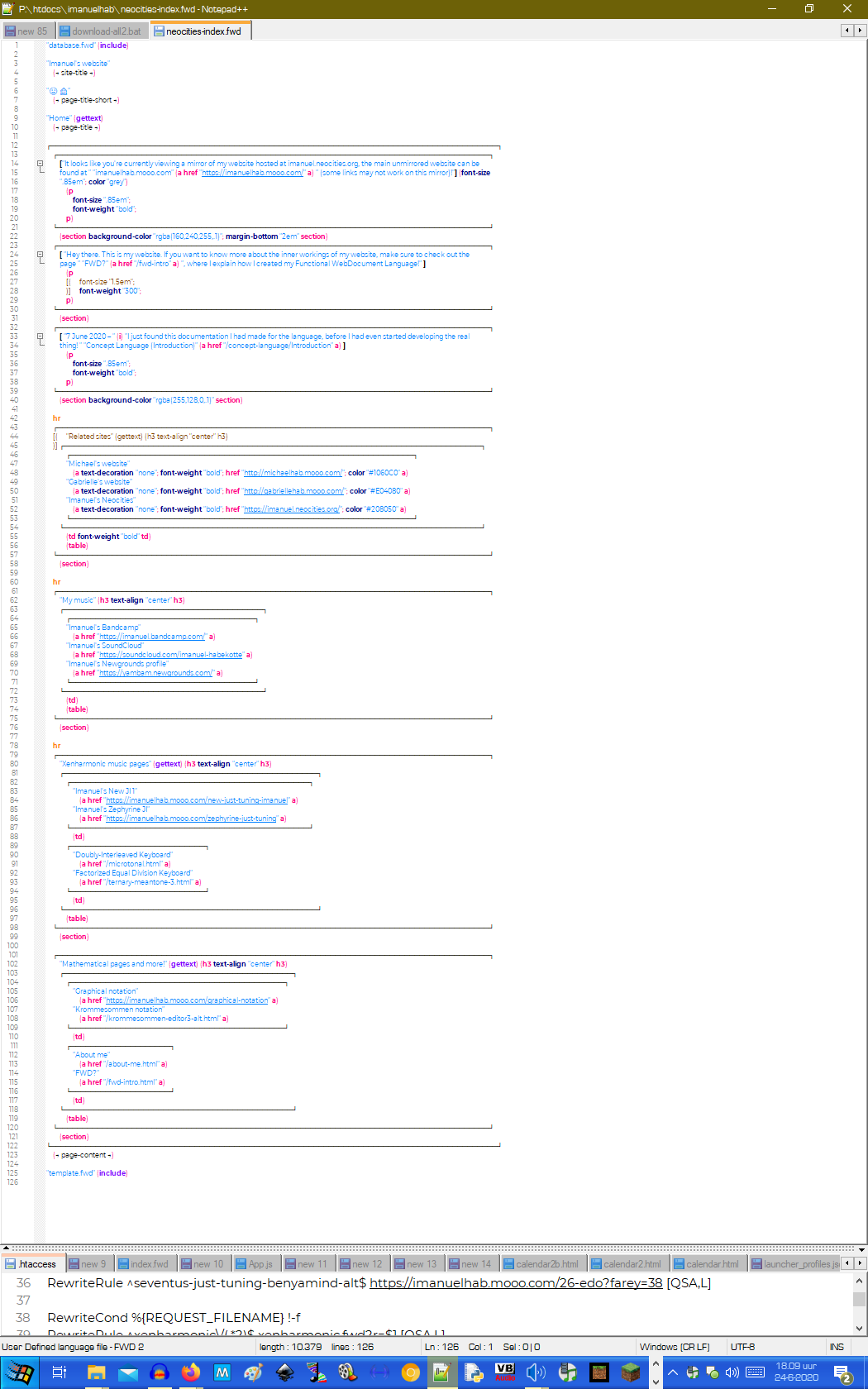Switch to the new 85 tab
This screenshot has width=868, height=1389.
[x=27, y=31]
